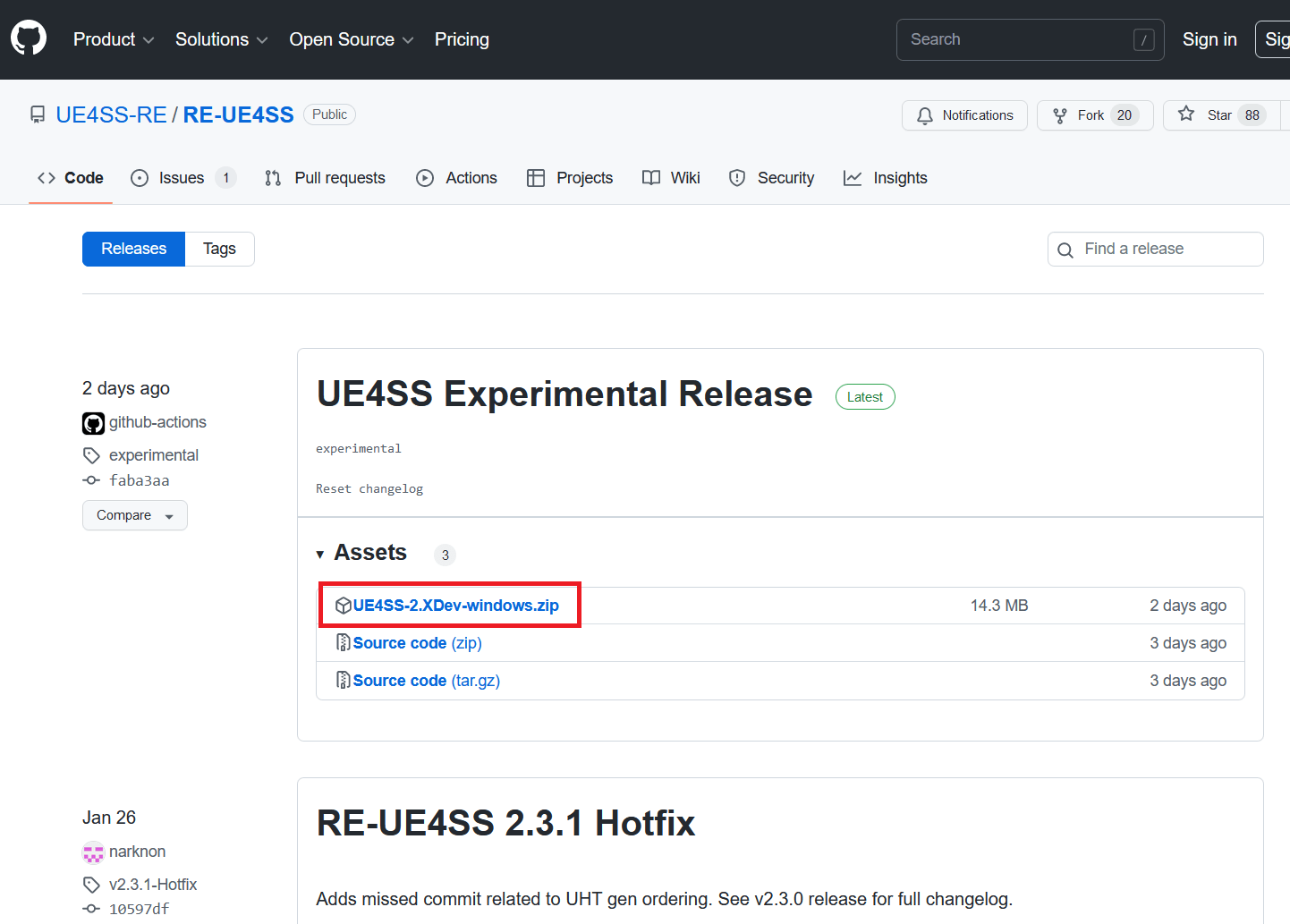
Task: Click the 14.3 MB file size text
Action: pyautogui.click(x=999, y=606)
